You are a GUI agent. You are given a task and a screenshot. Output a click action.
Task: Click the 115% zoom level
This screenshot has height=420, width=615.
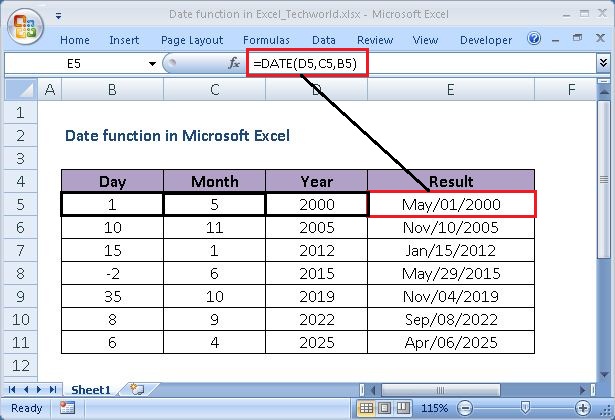(x=435, y=408)
